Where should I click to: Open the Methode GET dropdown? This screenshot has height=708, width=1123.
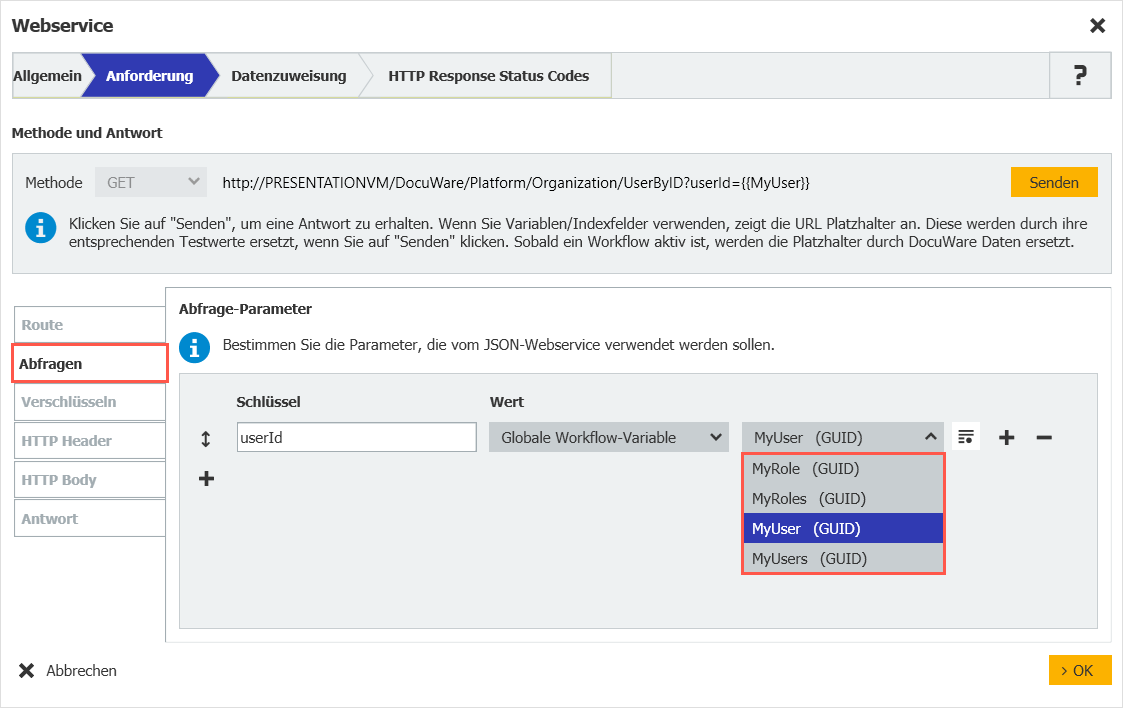(x=150, y=183)
